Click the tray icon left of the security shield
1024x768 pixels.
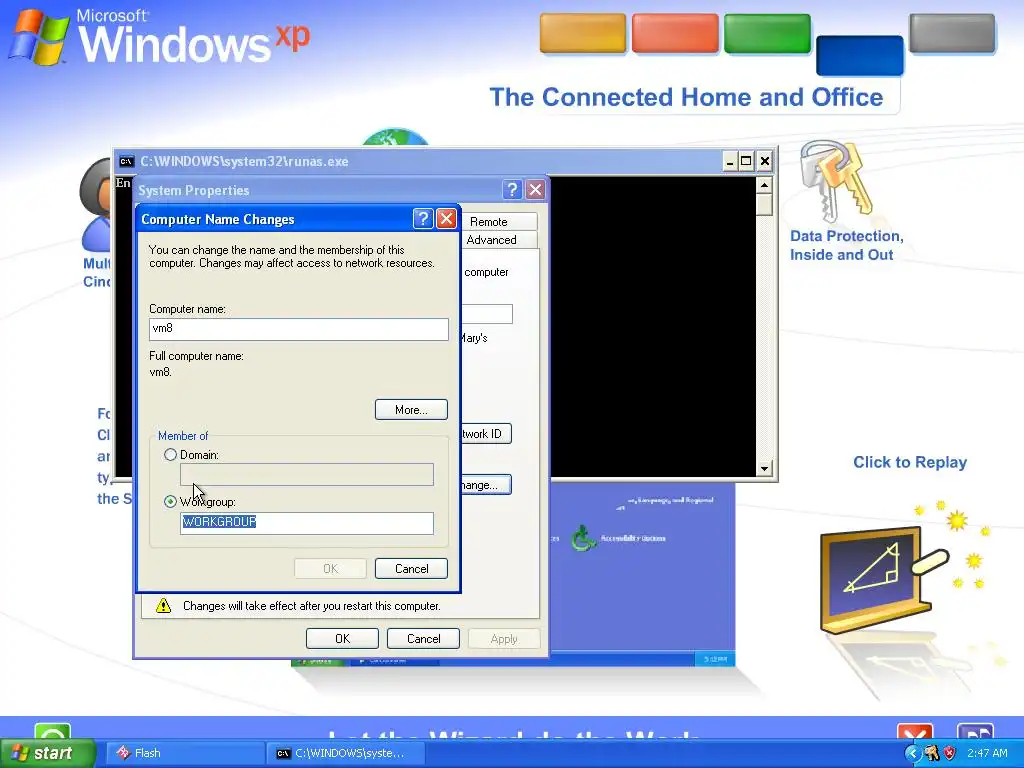[x=931, y=753]
